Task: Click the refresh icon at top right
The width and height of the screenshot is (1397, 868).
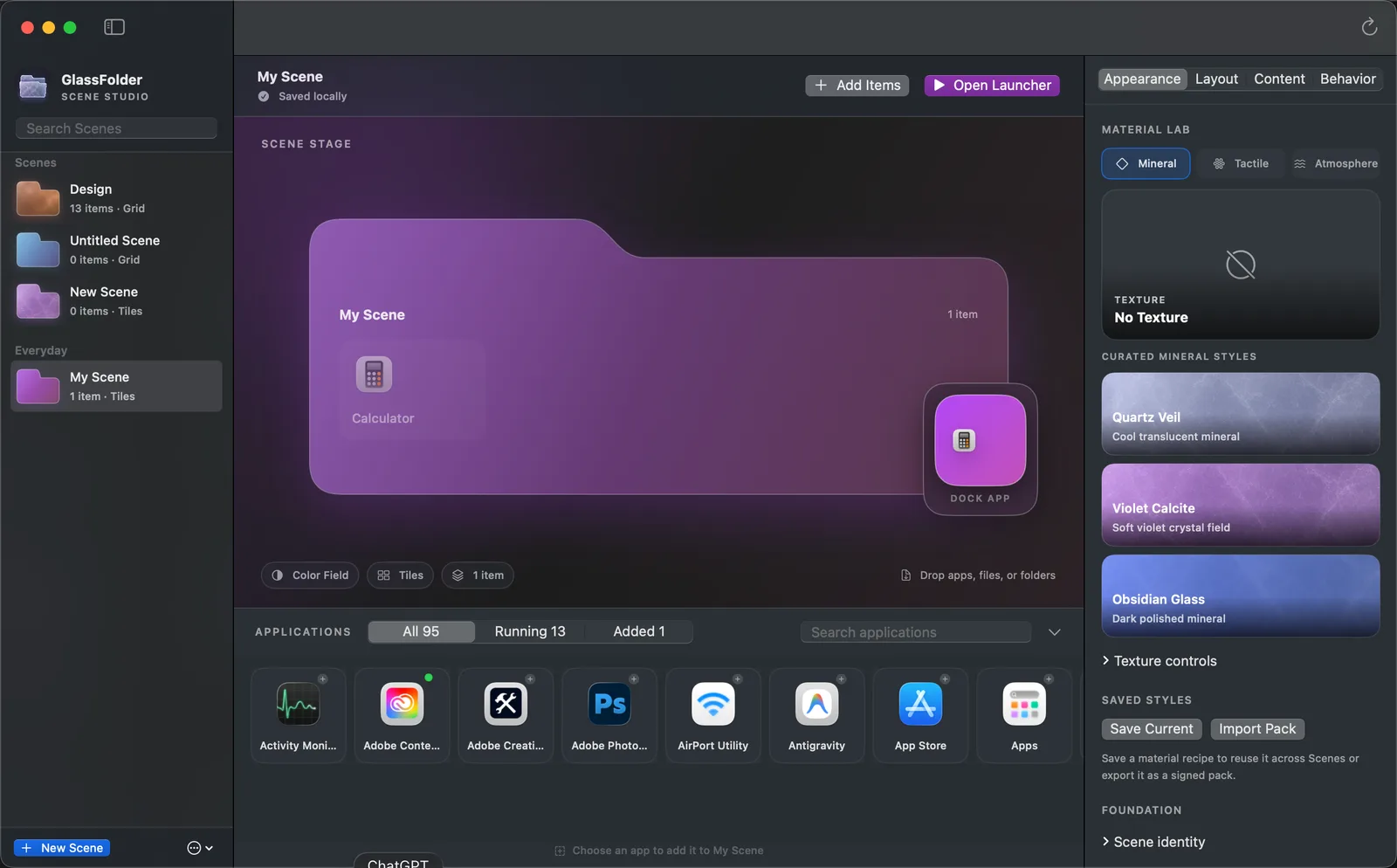Action: (1369, 27)
